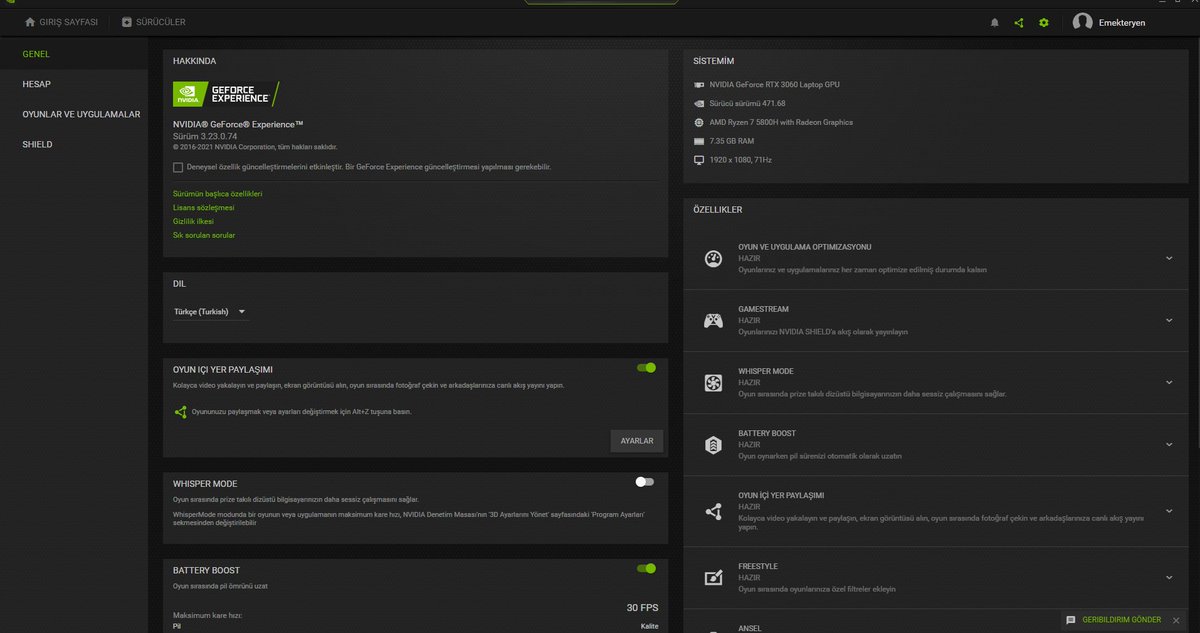
Task: Click Sürüm 3.23.0.74 text
Action: [205, 135]
